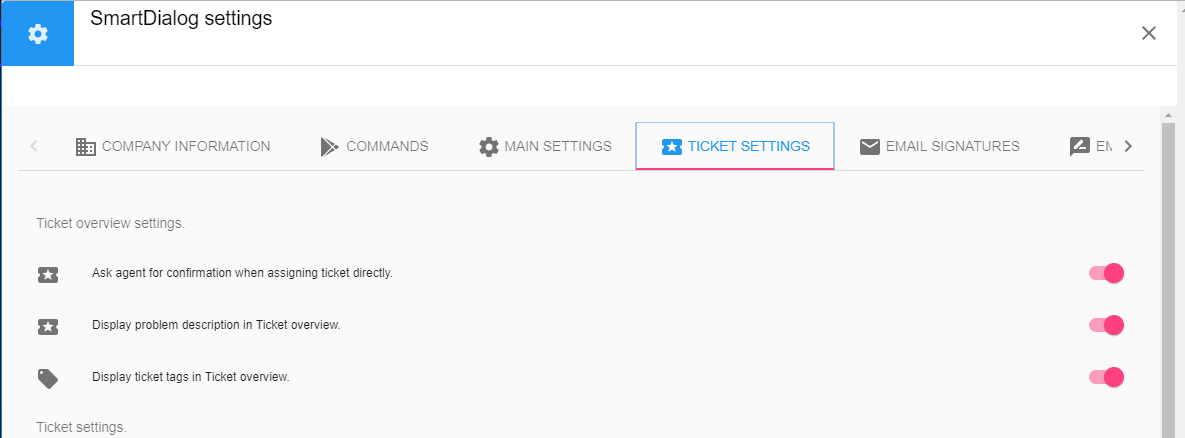Click the partially hidden message-edit tab icon
The width and height of the screenshot is (1185, 438).
pos(1080,147)
